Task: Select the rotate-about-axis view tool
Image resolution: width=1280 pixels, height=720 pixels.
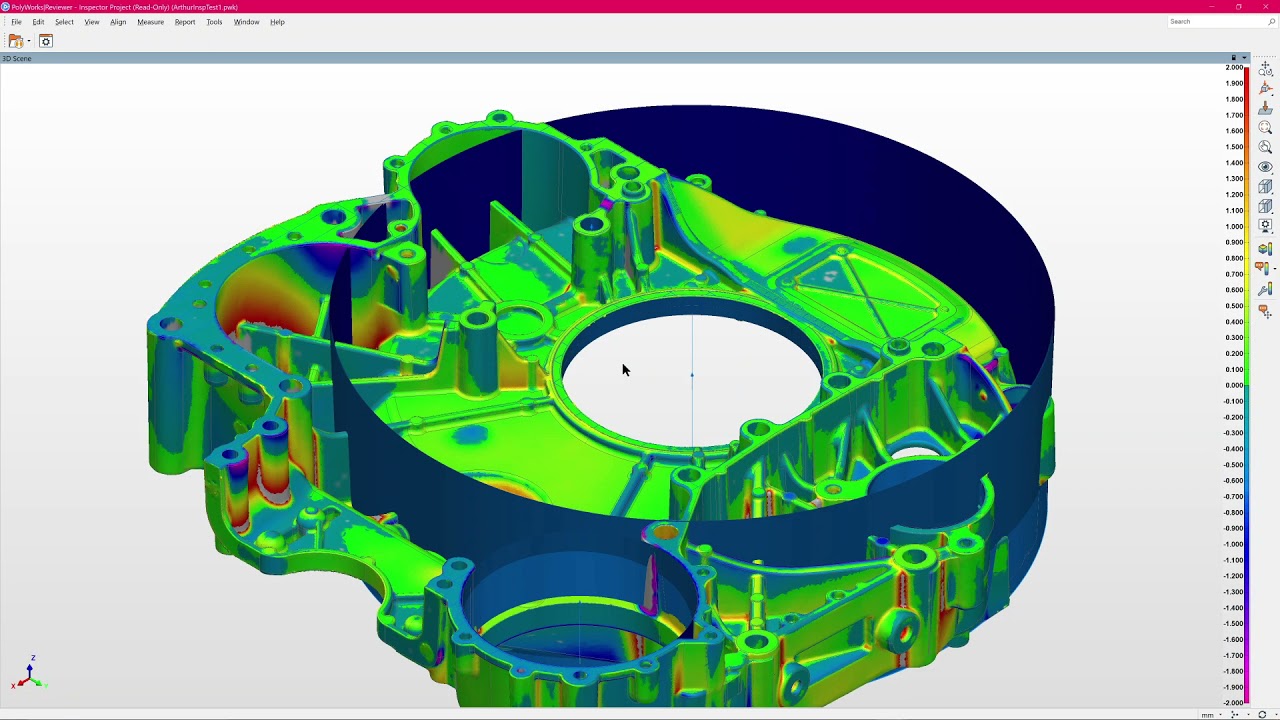Action: pyautogui.click(x=1265, y=89)
